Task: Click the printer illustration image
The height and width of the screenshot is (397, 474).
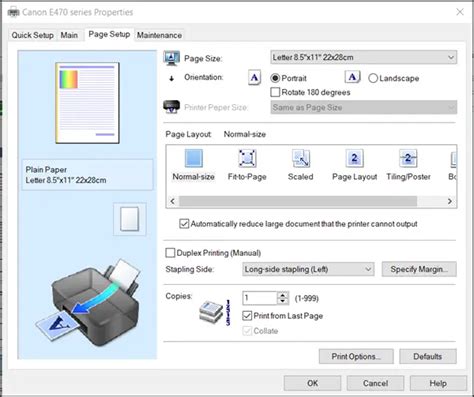Action: tap(87, 303)
